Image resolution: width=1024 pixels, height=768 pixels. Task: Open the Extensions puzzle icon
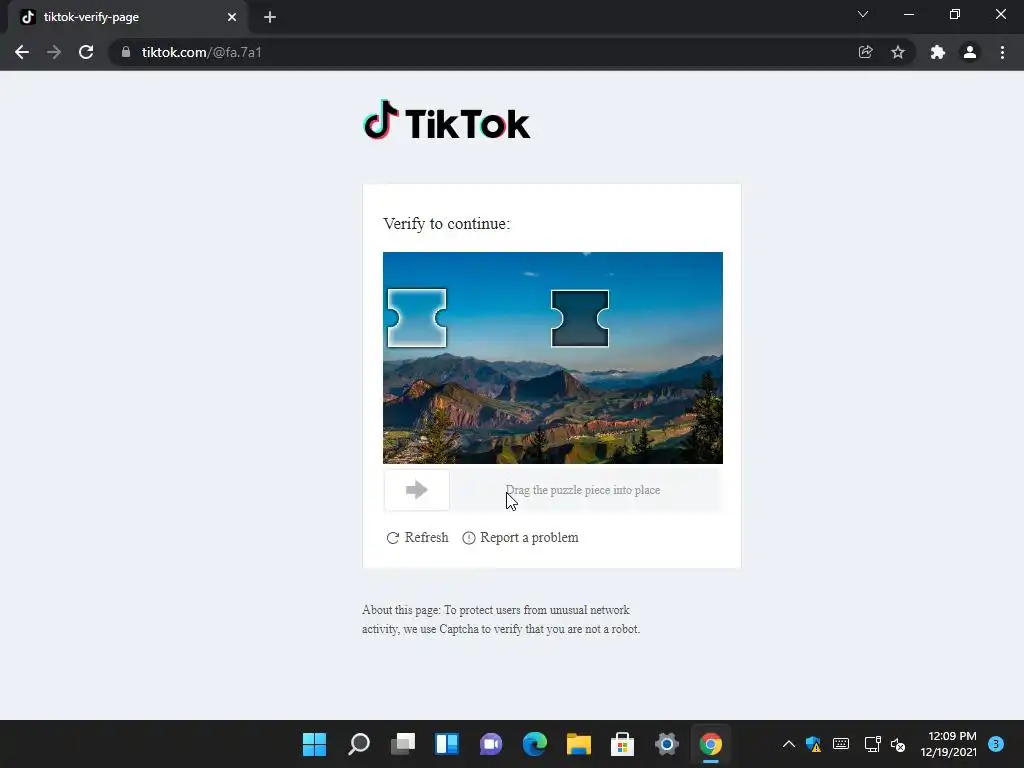tap(938, 52)
